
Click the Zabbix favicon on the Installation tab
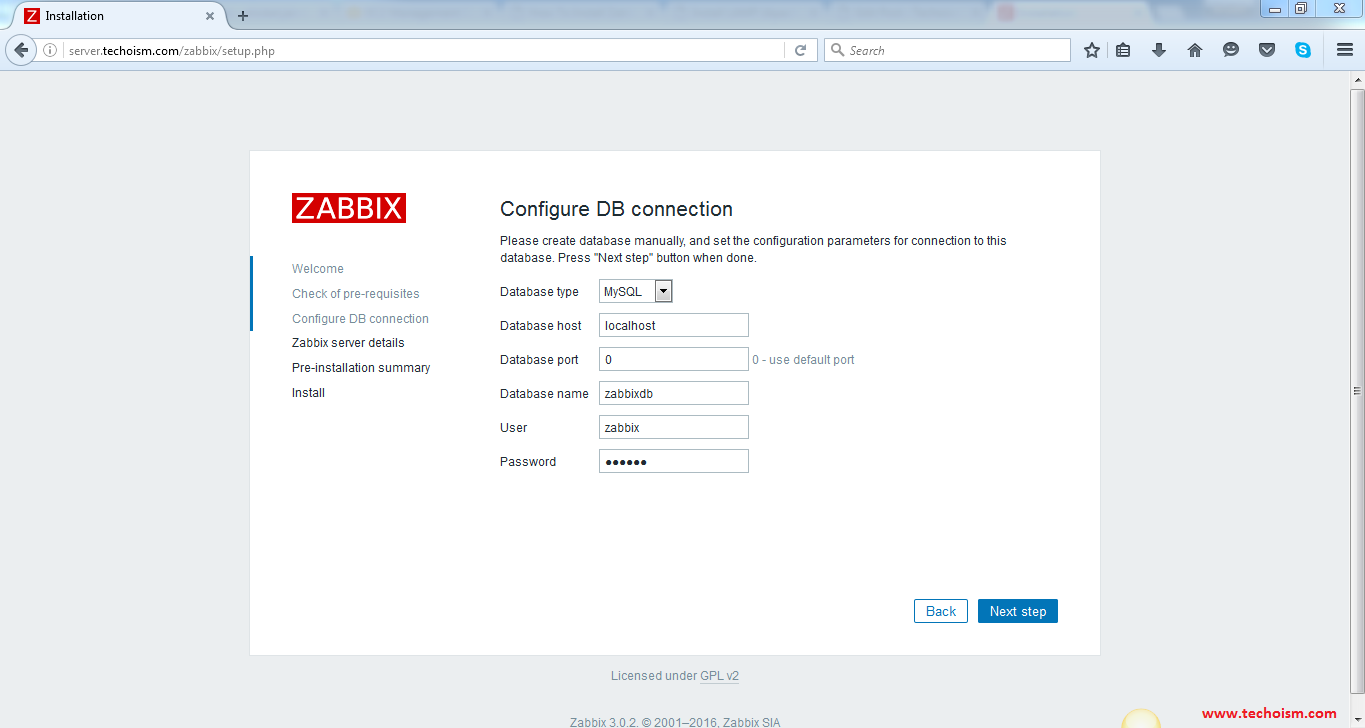coord(32,16)
